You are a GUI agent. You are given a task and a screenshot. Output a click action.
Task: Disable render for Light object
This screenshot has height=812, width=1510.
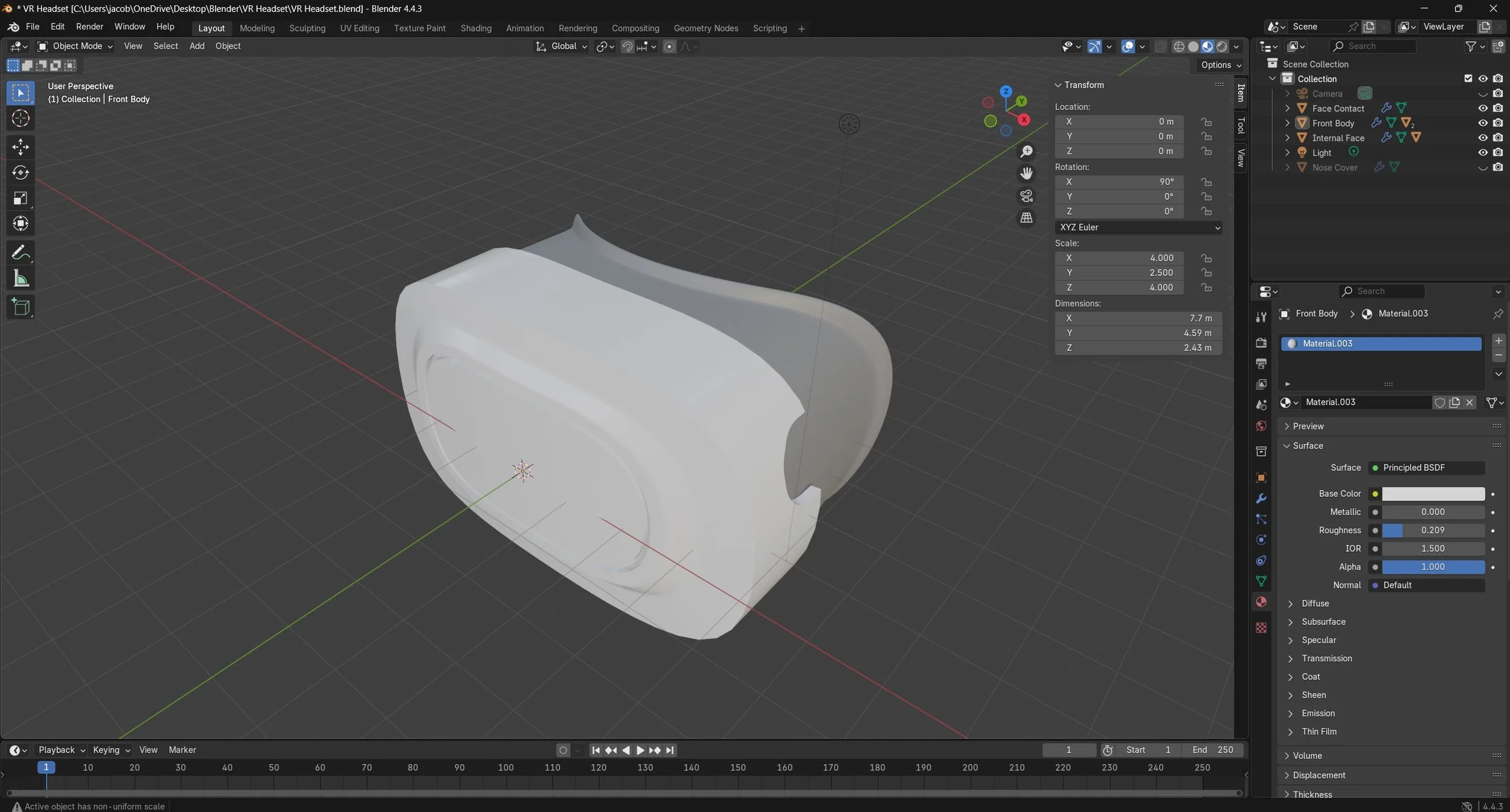coord(1498,153)
